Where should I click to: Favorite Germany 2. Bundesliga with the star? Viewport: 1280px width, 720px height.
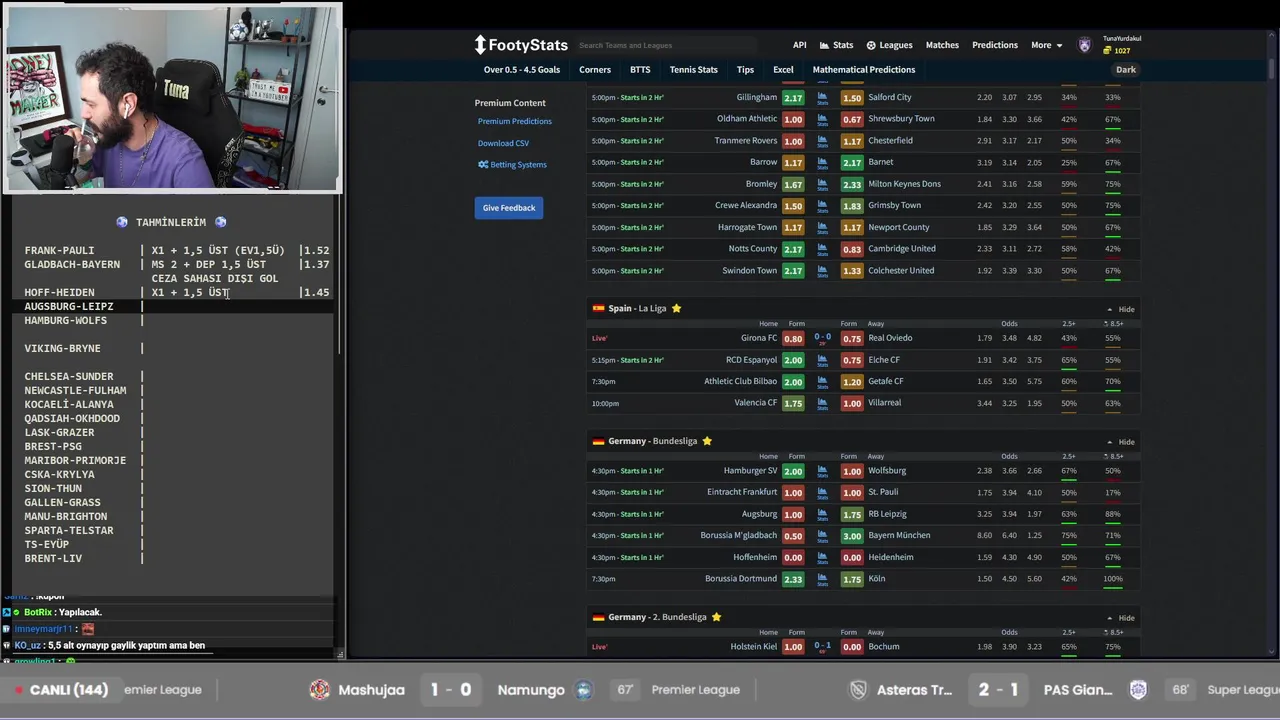716,617
